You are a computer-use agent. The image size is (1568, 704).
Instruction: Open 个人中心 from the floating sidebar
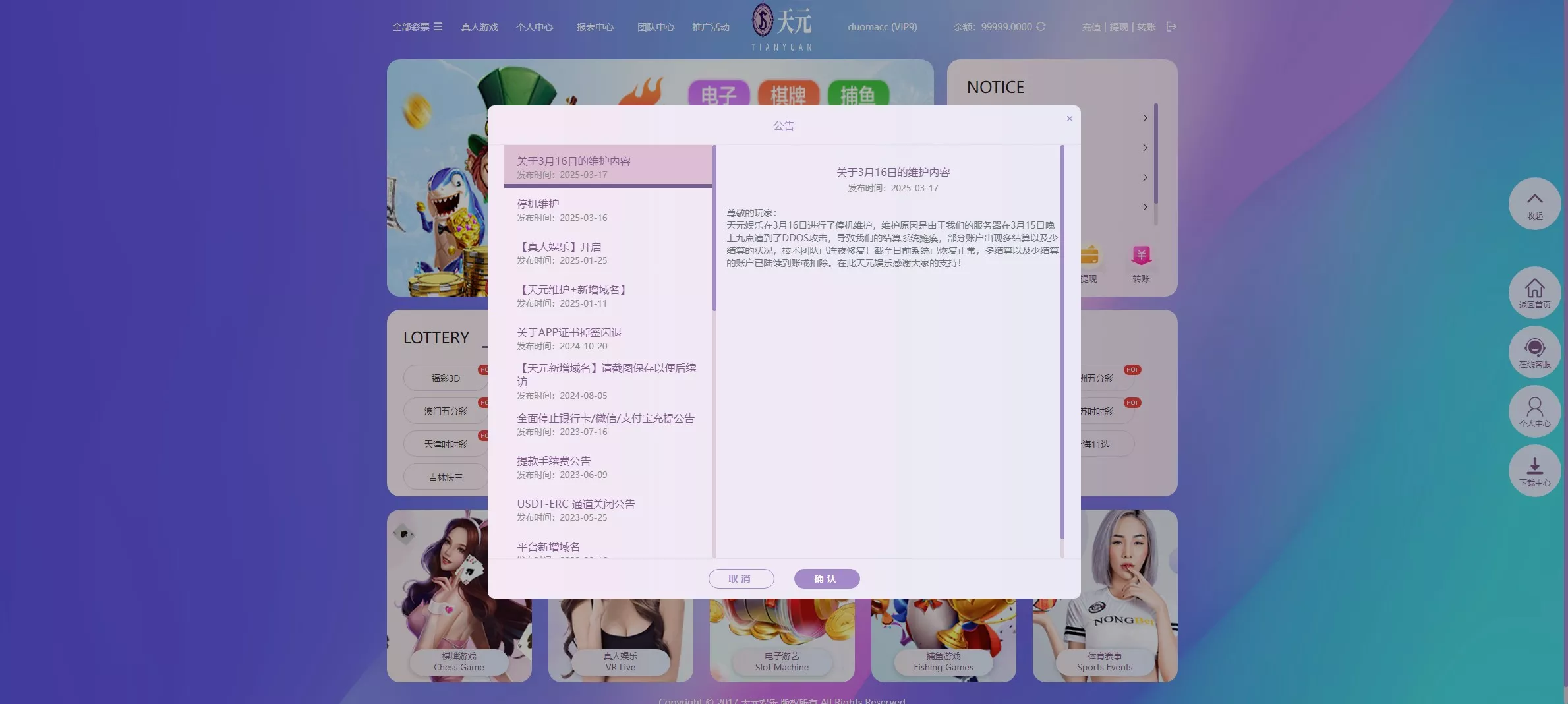coord(1533,411)
